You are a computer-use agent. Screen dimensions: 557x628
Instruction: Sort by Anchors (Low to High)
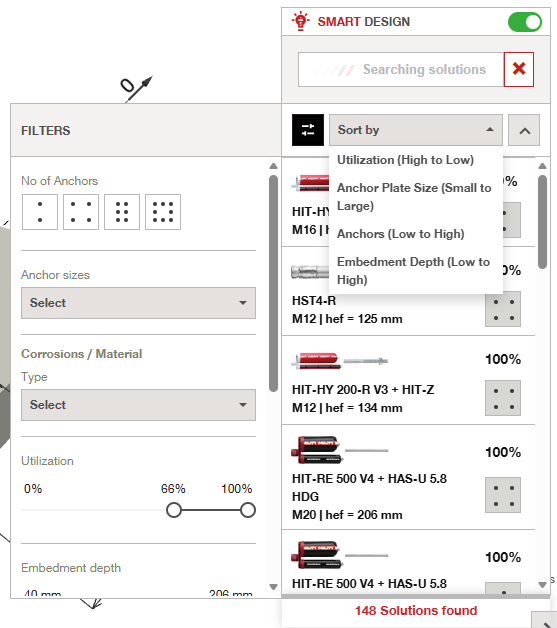coord(400,233)
